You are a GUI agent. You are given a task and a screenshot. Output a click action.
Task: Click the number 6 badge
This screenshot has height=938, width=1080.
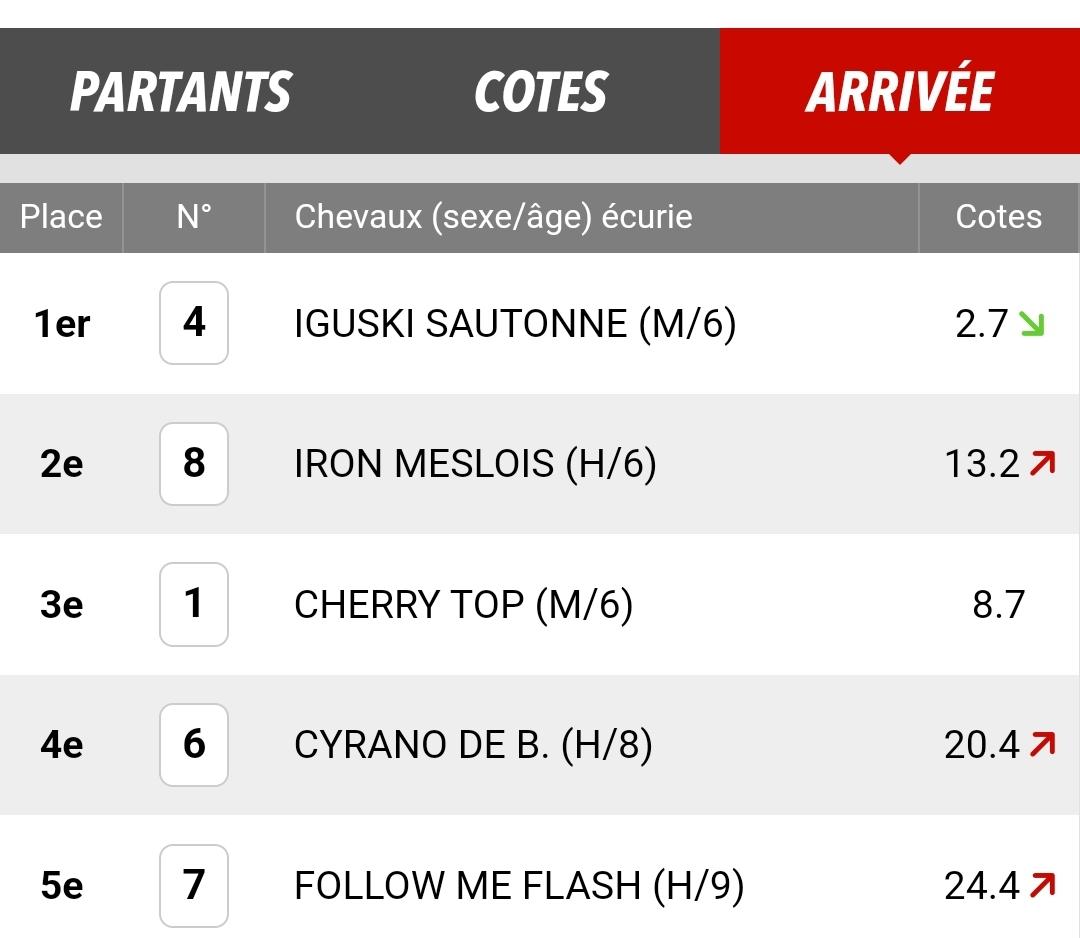point(194,744)
